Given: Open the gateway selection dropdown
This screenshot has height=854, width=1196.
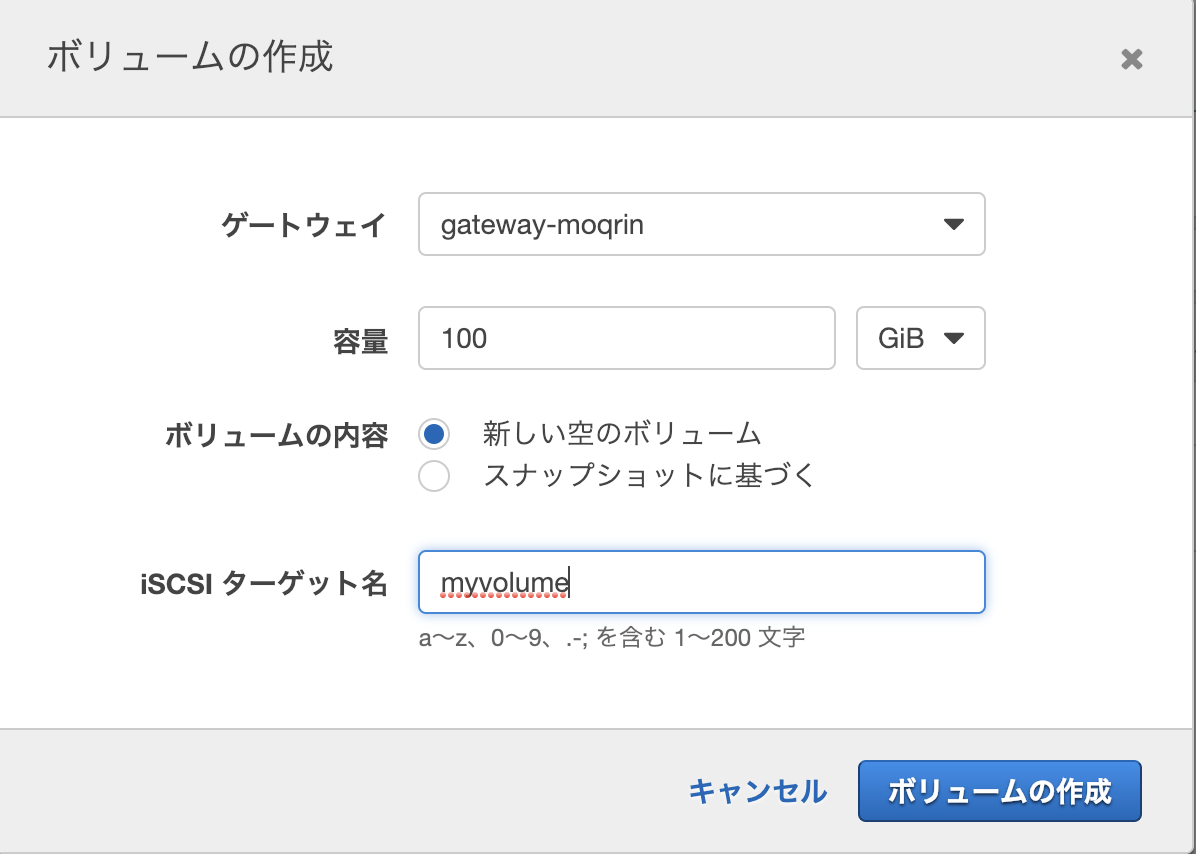Looking at the screenshot, I should point(700,224).
